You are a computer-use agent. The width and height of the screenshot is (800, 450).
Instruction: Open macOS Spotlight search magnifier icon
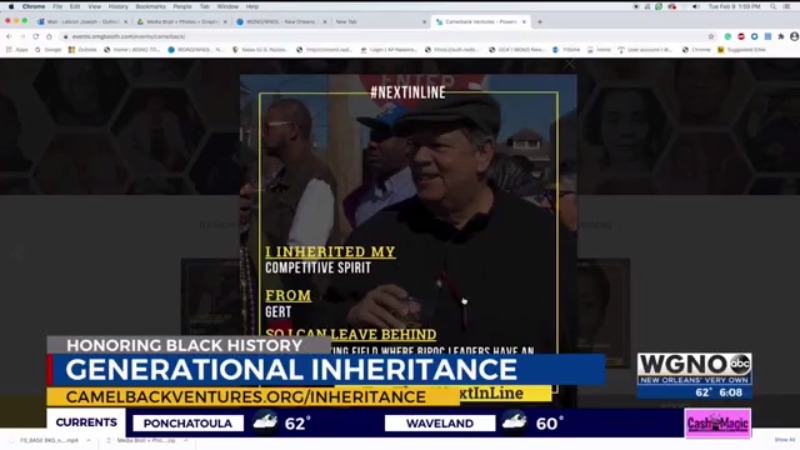(773, 7)
